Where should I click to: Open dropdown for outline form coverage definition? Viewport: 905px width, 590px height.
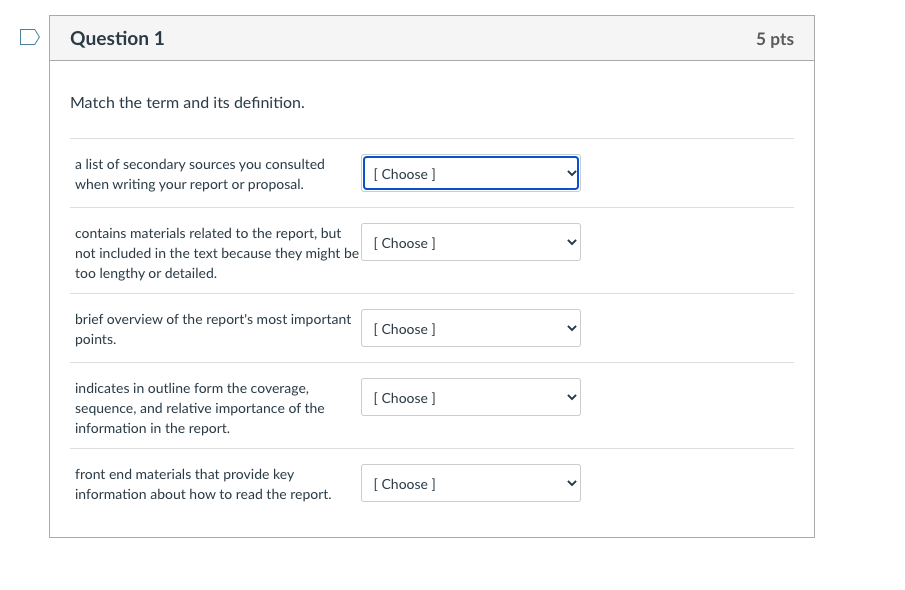tap(471, 397)
